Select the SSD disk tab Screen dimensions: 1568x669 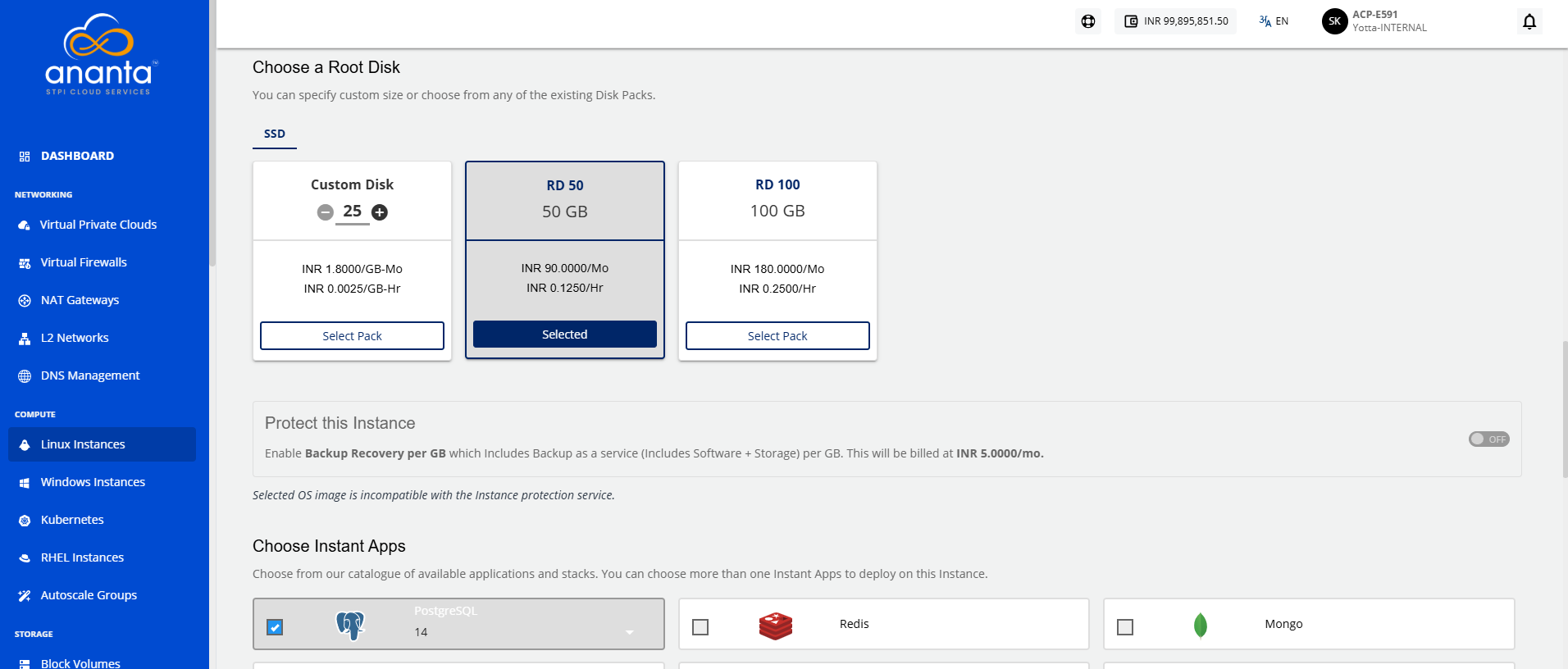(275, 134)
